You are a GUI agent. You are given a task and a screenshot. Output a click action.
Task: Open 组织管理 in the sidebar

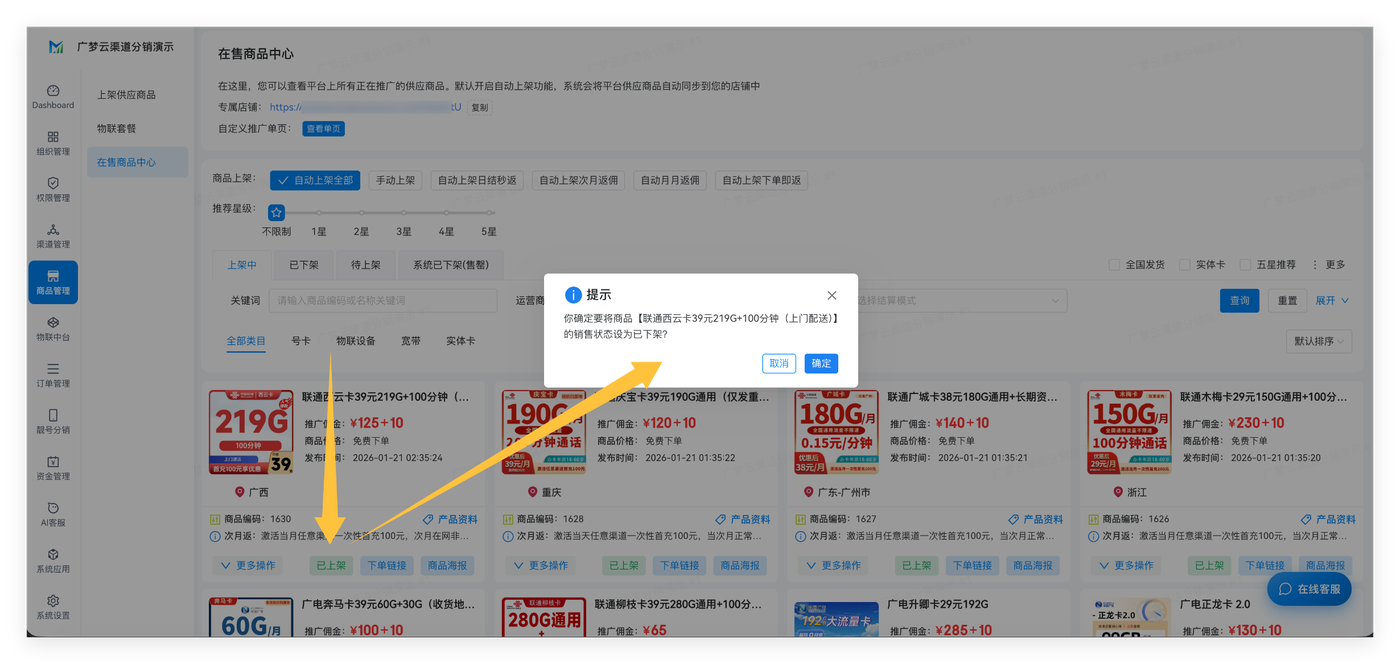pos(53,143)
